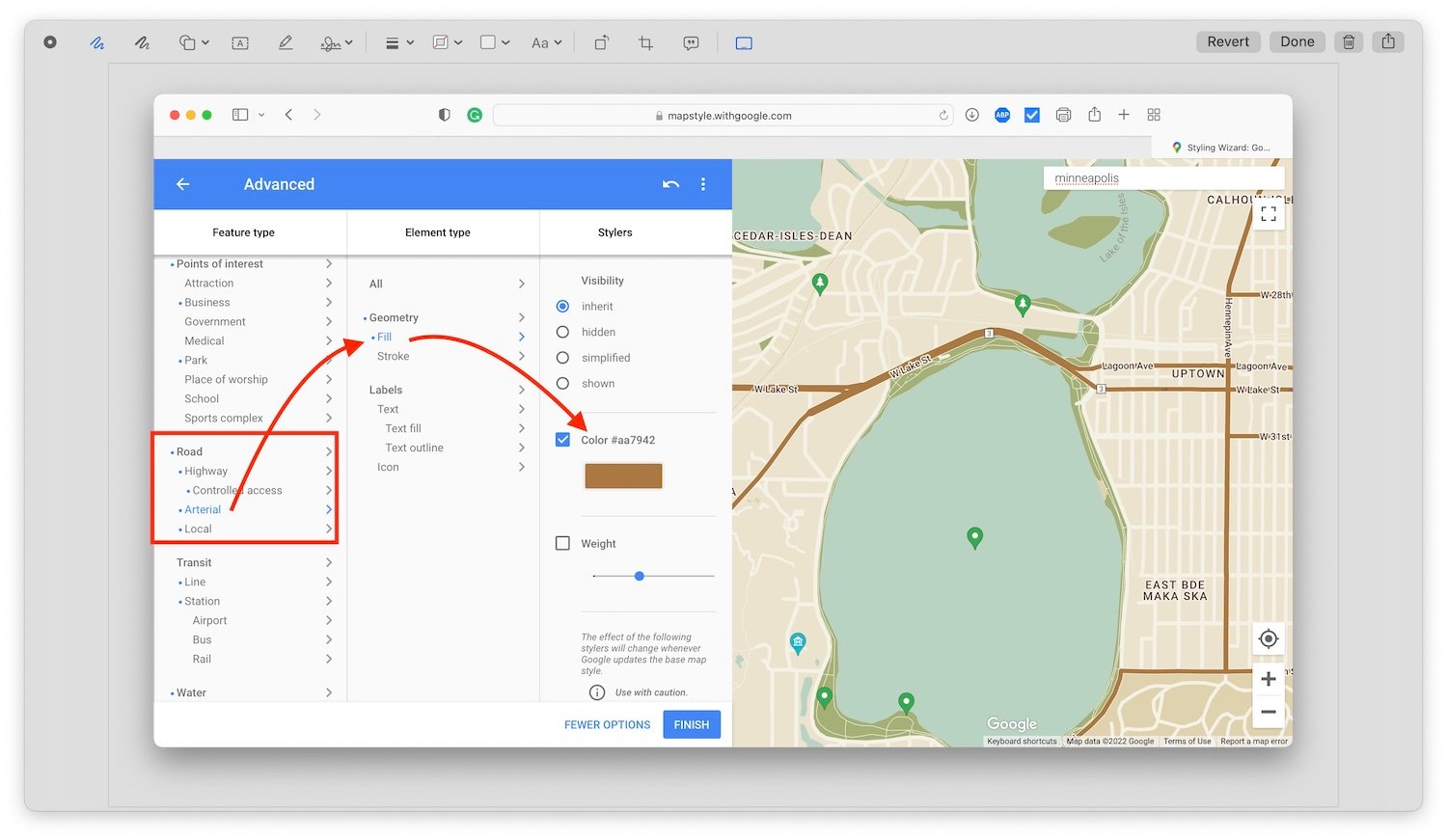The width and height of the screenshot is (1447, 840).
Task: Select the Signature tool
Action: pyautogui.click(x=331, y=42)
